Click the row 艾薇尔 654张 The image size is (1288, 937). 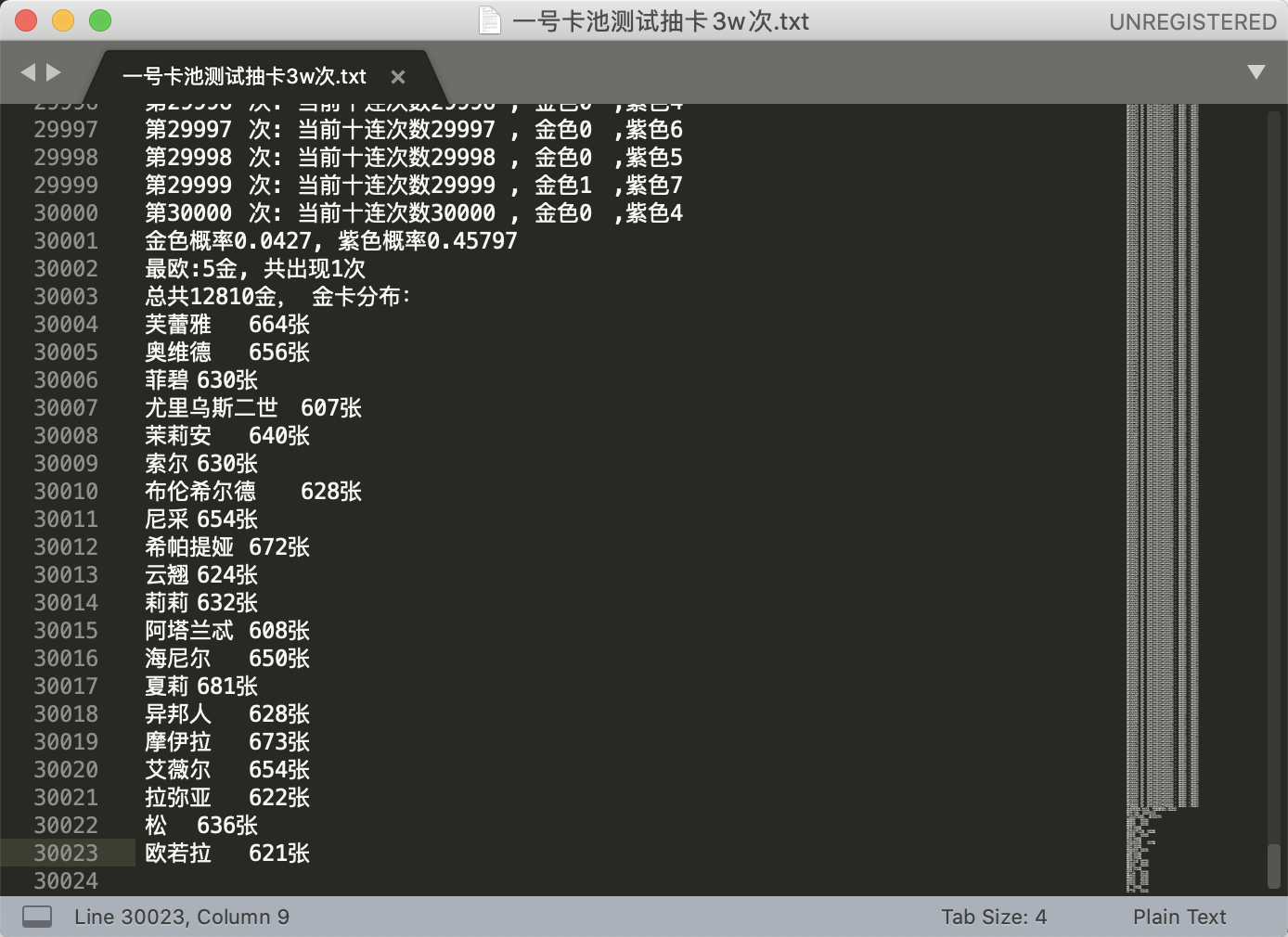[227, 770]
